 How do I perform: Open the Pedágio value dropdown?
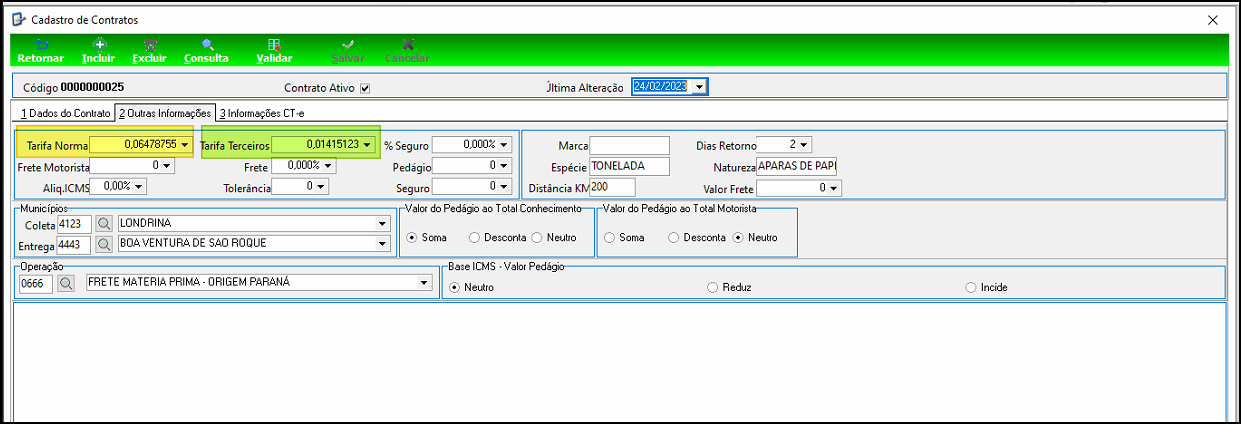[x=505, y=166]
